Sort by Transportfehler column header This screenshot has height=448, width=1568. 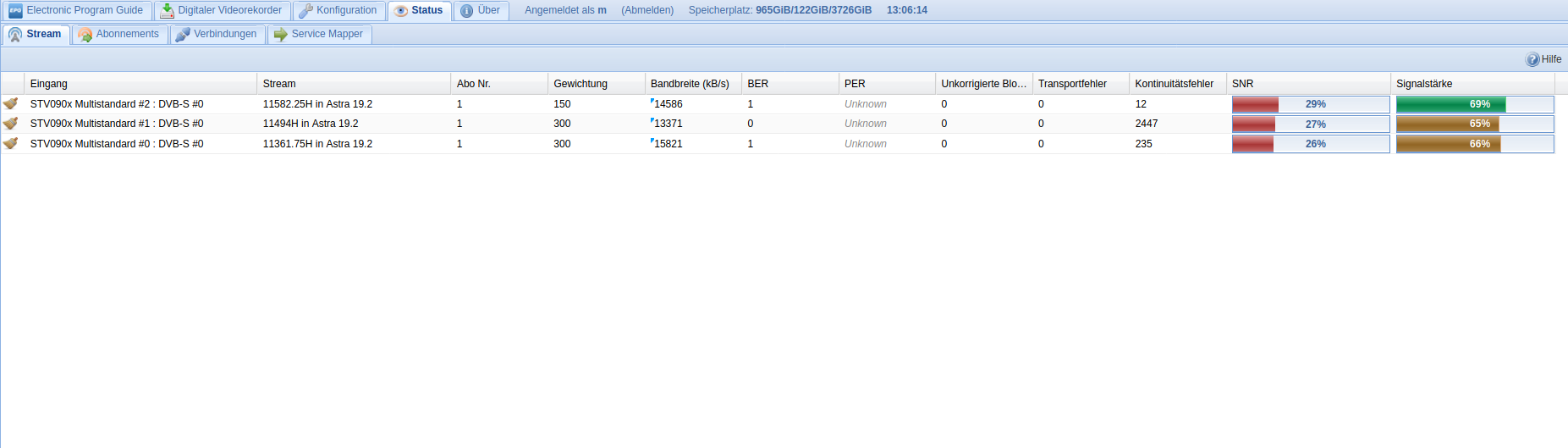[1081, 84]
